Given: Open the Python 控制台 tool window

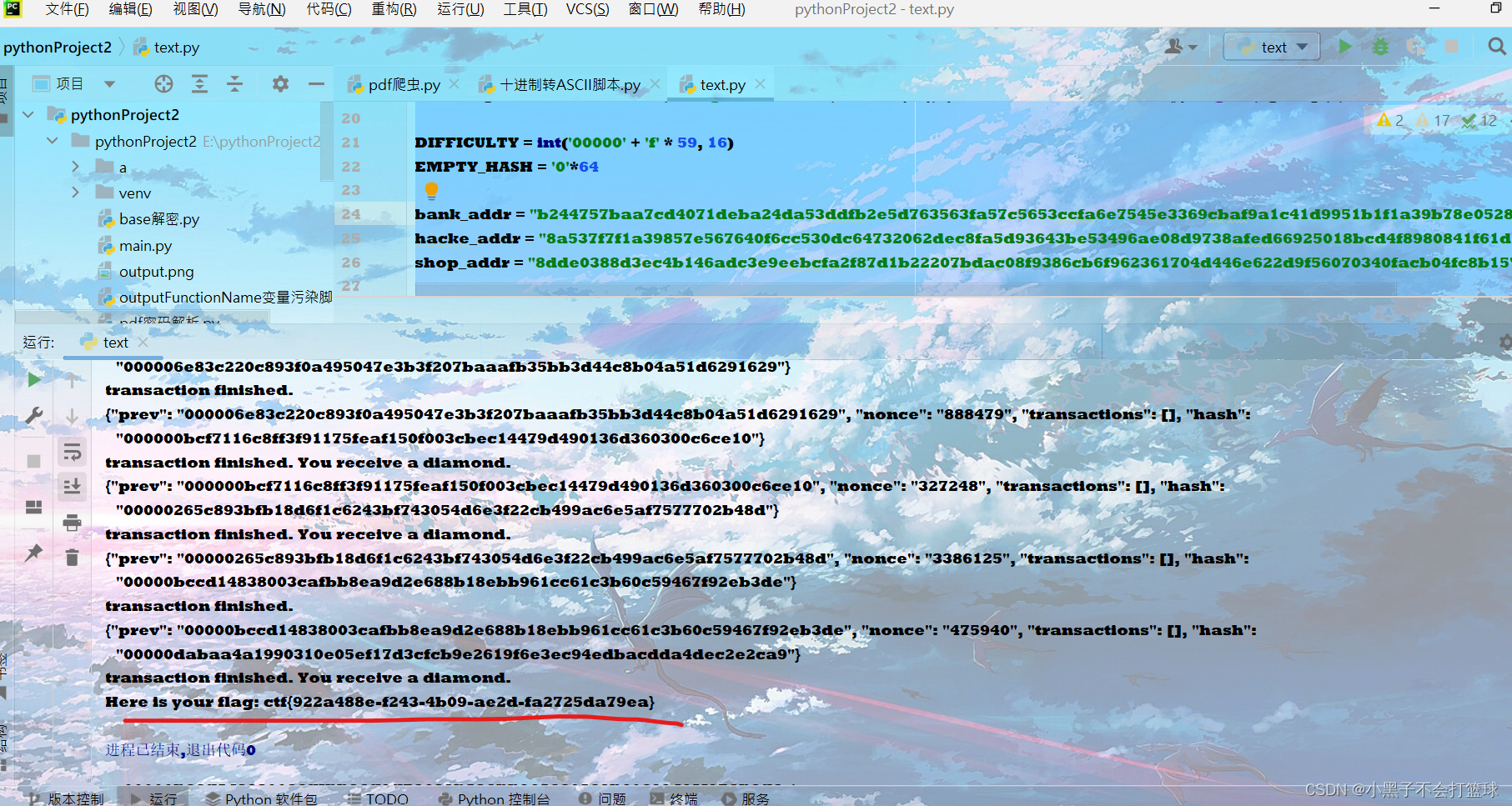Looking at the screenshot, I should (494, 798).
